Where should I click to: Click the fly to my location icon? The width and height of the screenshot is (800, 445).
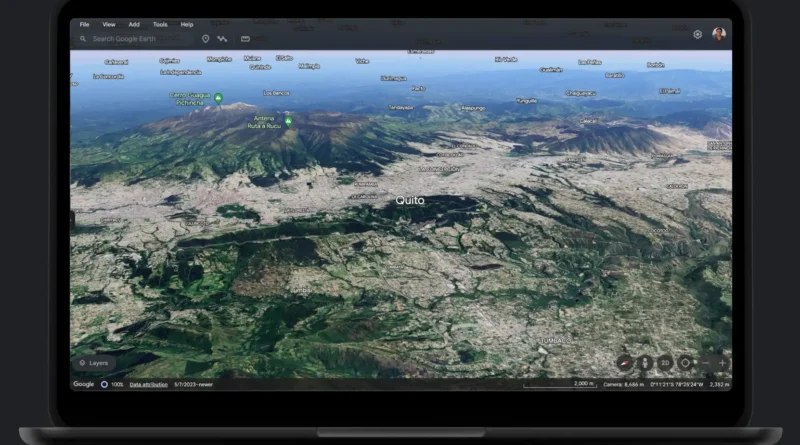685,363
